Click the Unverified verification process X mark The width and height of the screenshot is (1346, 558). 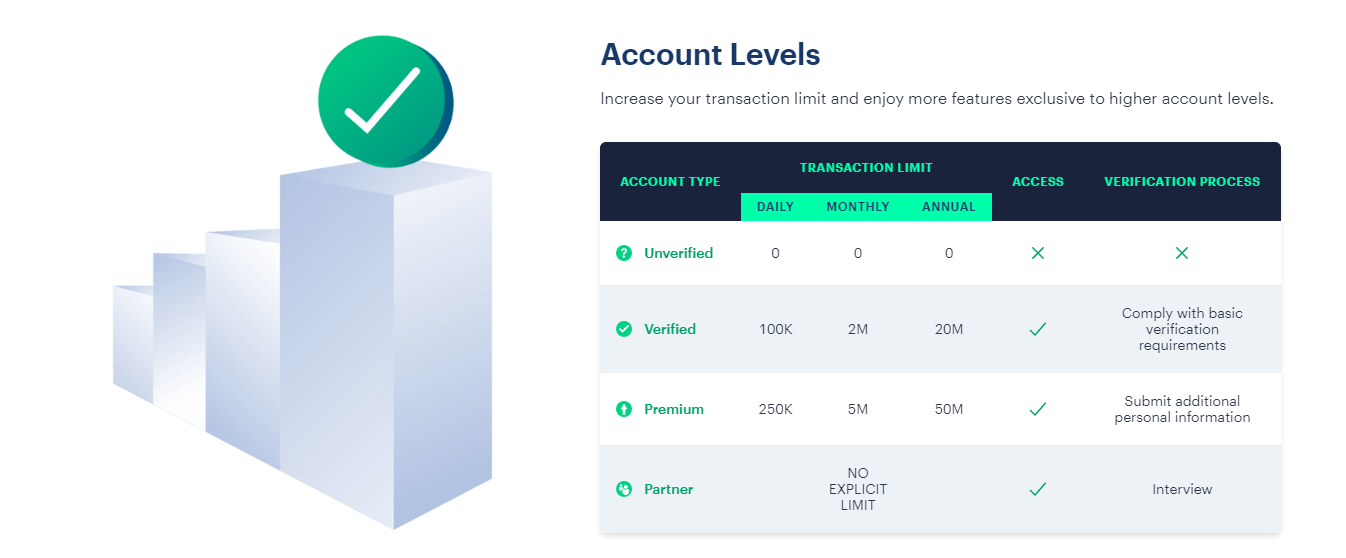click(1182, 253)
